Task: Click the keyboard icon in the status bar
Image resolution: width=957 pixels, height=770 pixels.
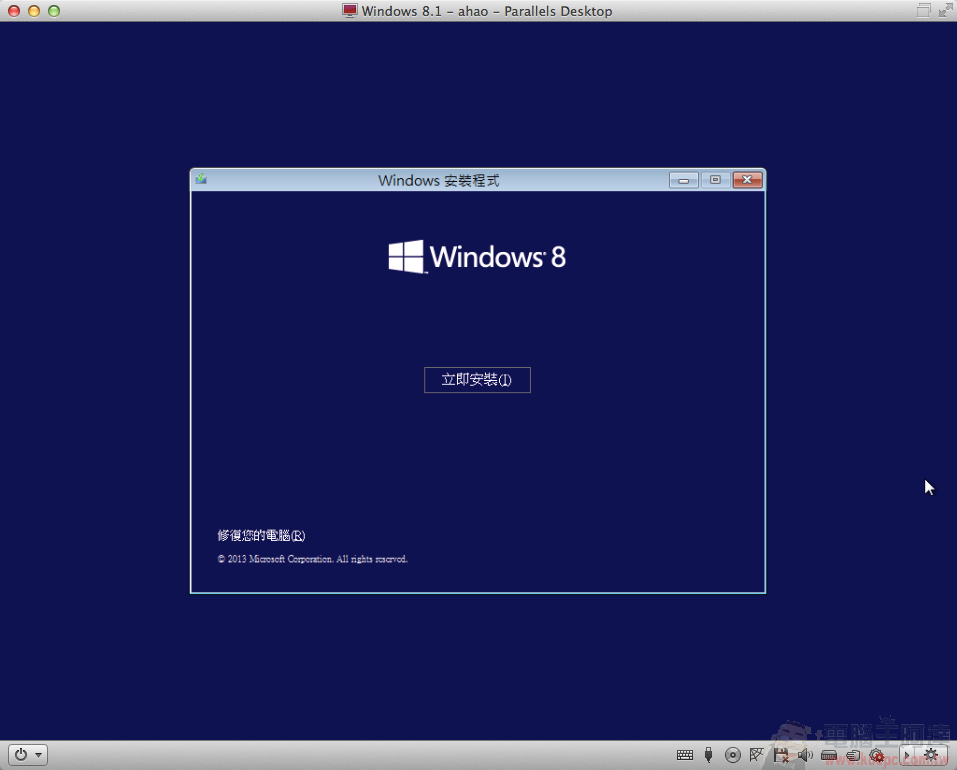Action: tap(685, 755)
